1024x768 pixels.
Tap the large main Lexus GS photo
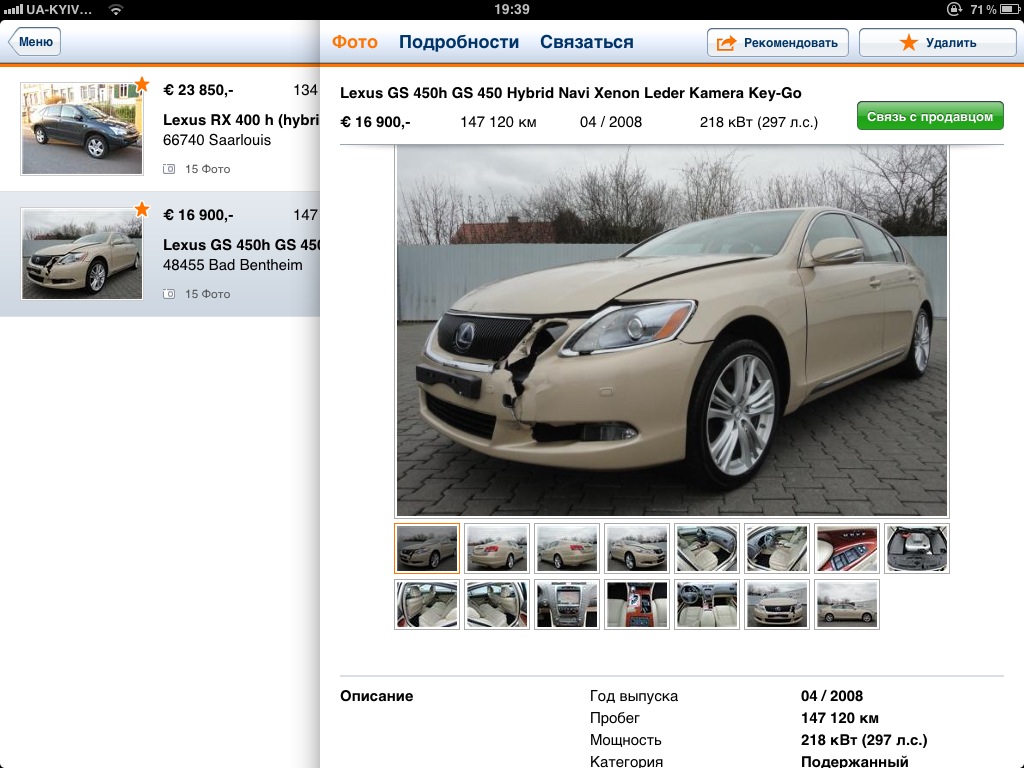(x=672, y=331)
